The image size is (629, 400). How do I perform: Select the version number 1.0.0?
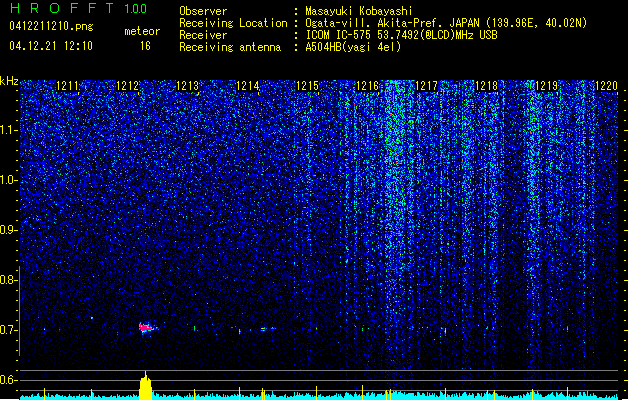(136, 9)
